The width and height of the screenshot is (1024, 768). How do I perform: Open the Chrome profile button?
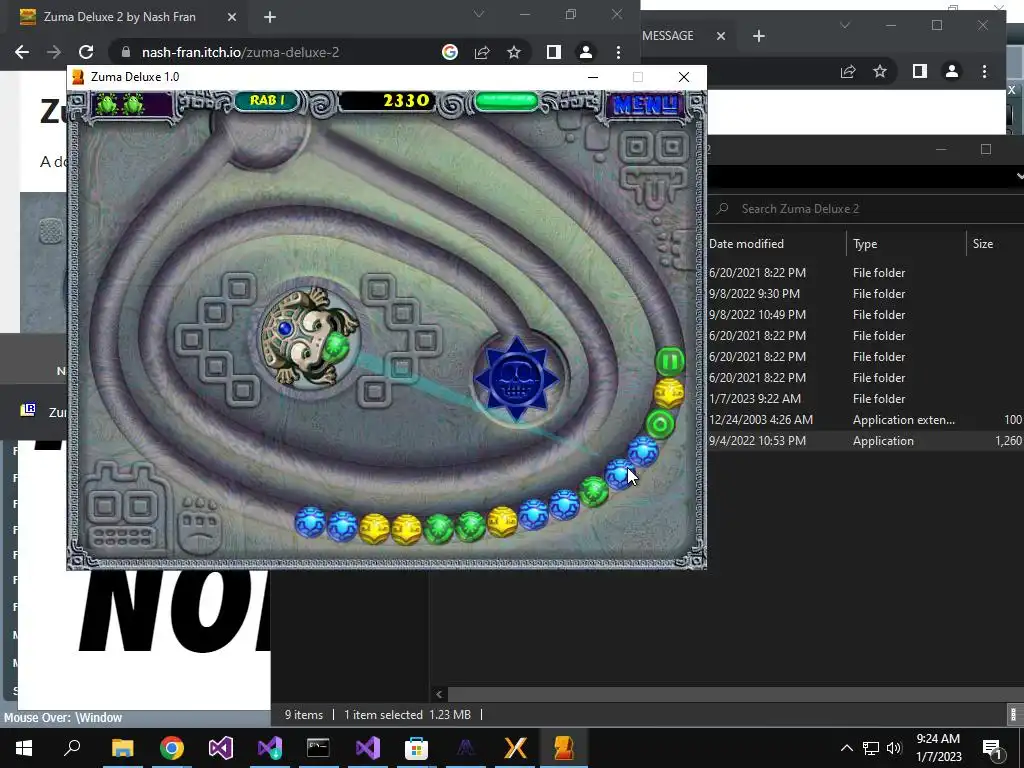[586, 52]
